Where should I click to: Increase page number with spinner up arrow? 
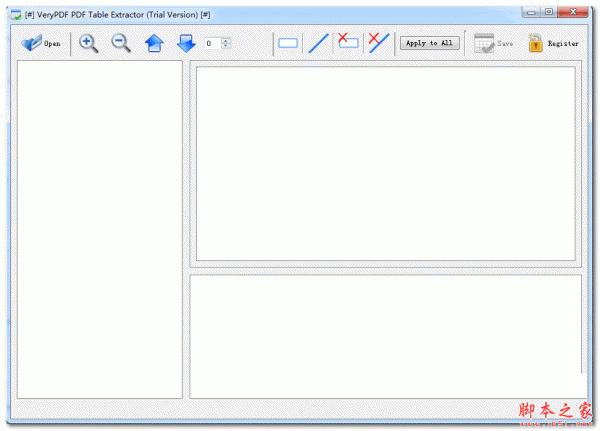[x=226, y=40]
